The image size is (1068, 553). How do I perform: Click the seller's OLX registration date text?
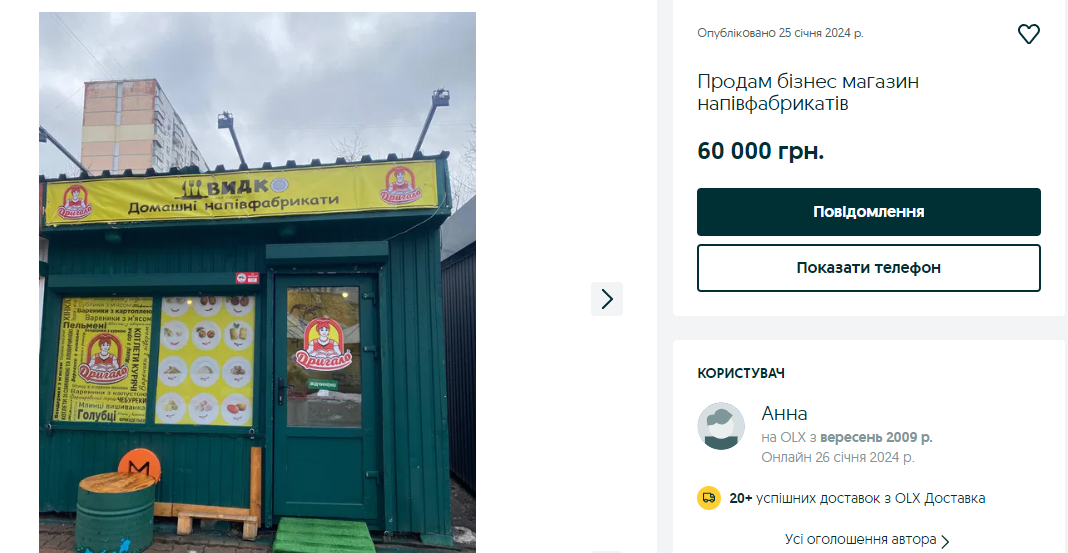coord(846,437)
